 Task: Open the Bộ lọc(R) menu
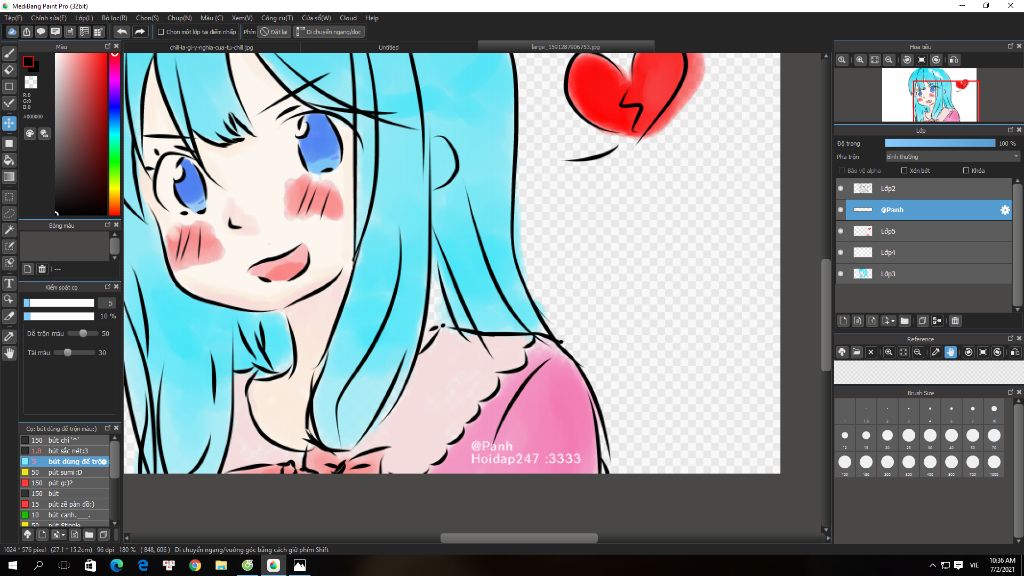pyautogui.click(x=114, y=18)
